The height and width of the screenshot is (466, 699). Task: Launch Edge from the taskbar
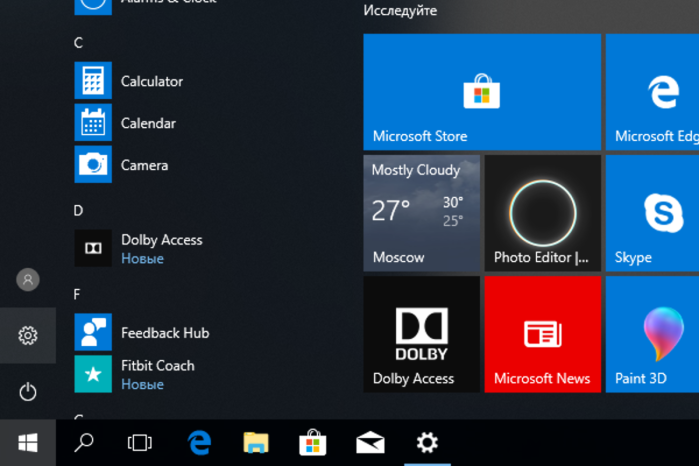pyautogui.click(x=199, y=443)
